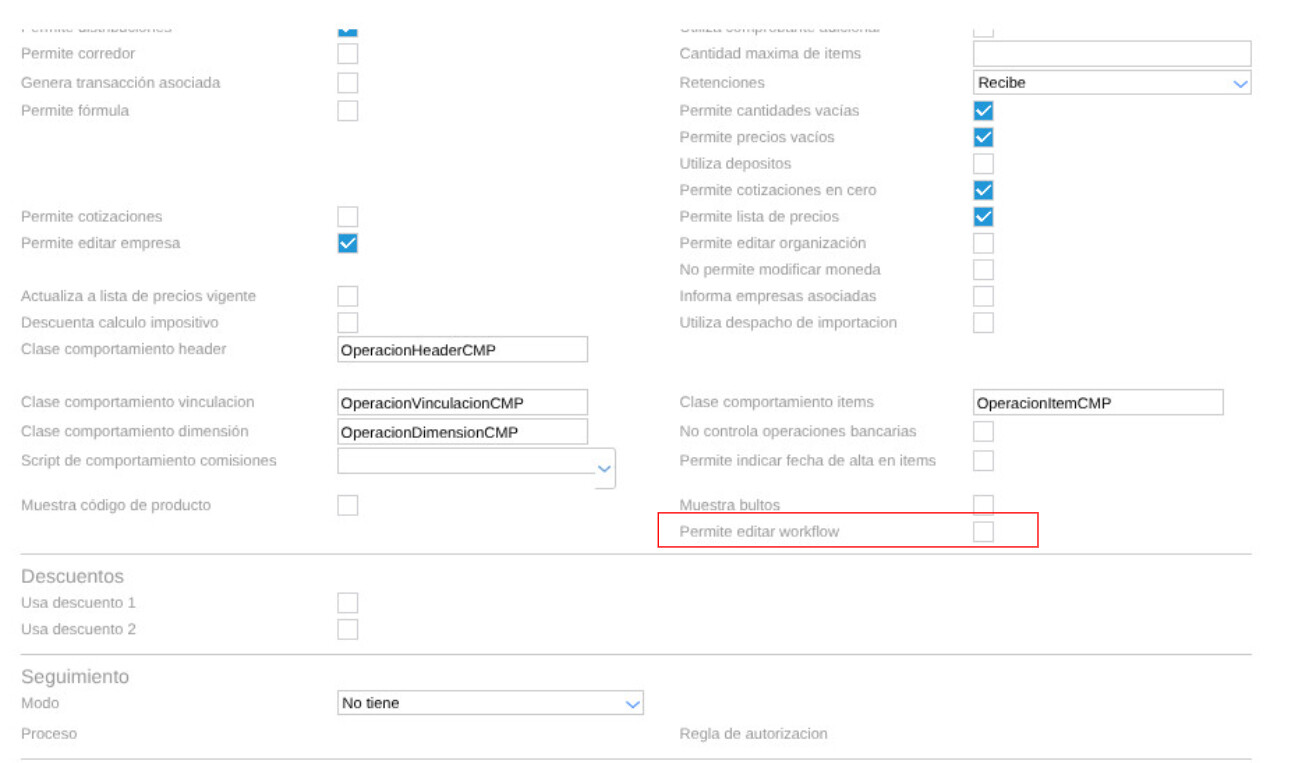1309x763 pixels.
Task: Click the Clase comportamiento dimensión field
Action: (x=462, y=432)
